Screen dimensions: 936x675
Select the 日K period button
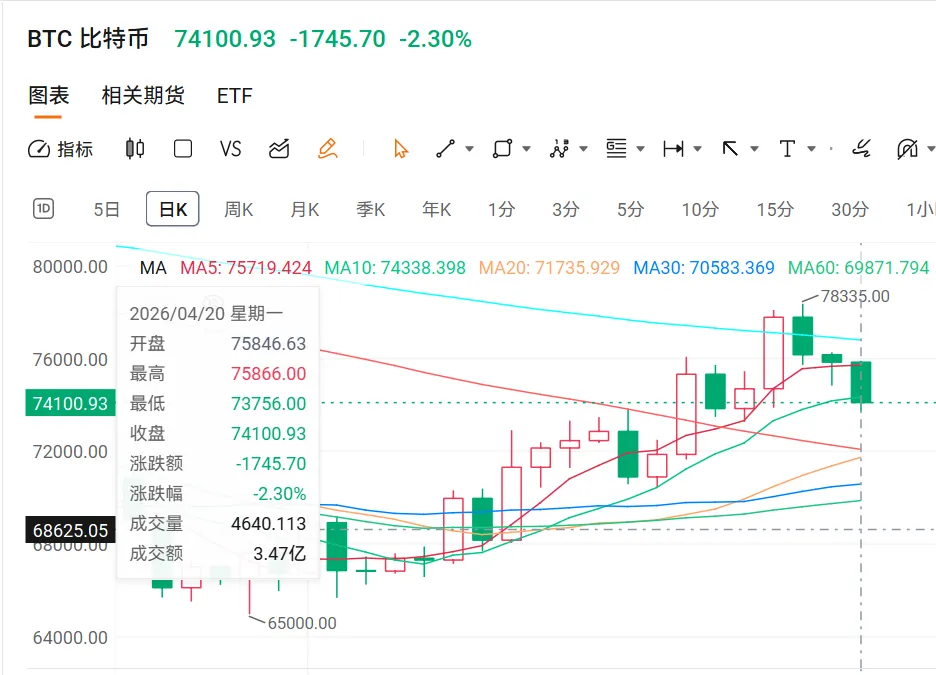tap(173, 209)
